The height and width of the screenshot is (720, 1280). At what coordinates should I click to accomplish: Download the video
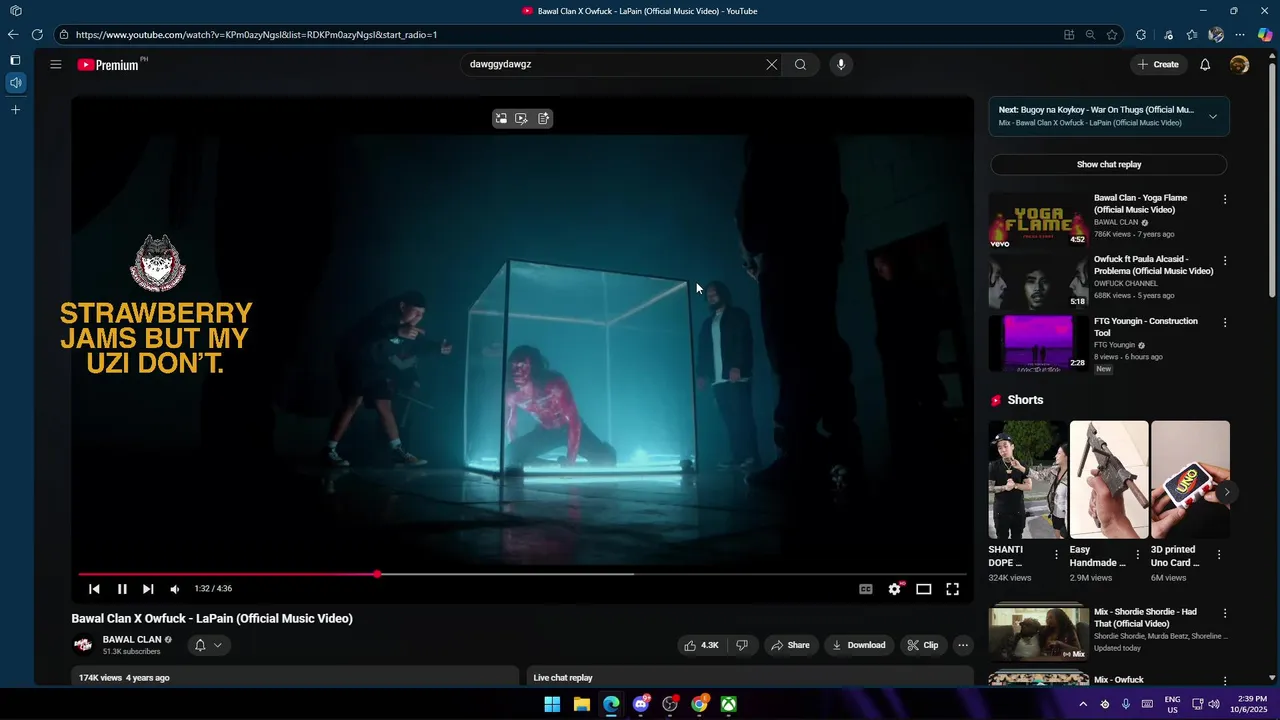click(859, 645)
